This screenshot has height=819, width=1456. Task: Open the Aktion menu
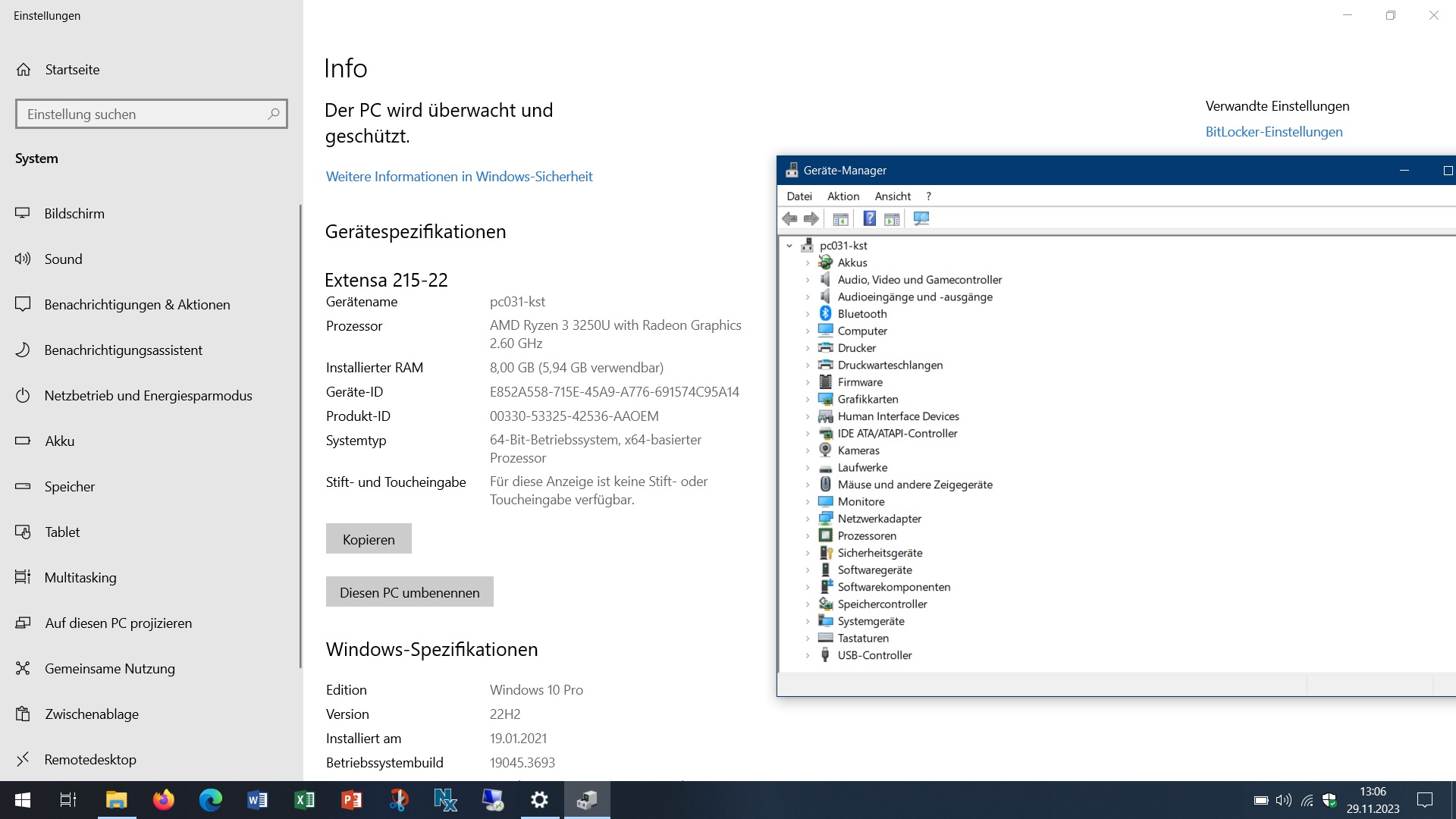[x=843, y=196]
